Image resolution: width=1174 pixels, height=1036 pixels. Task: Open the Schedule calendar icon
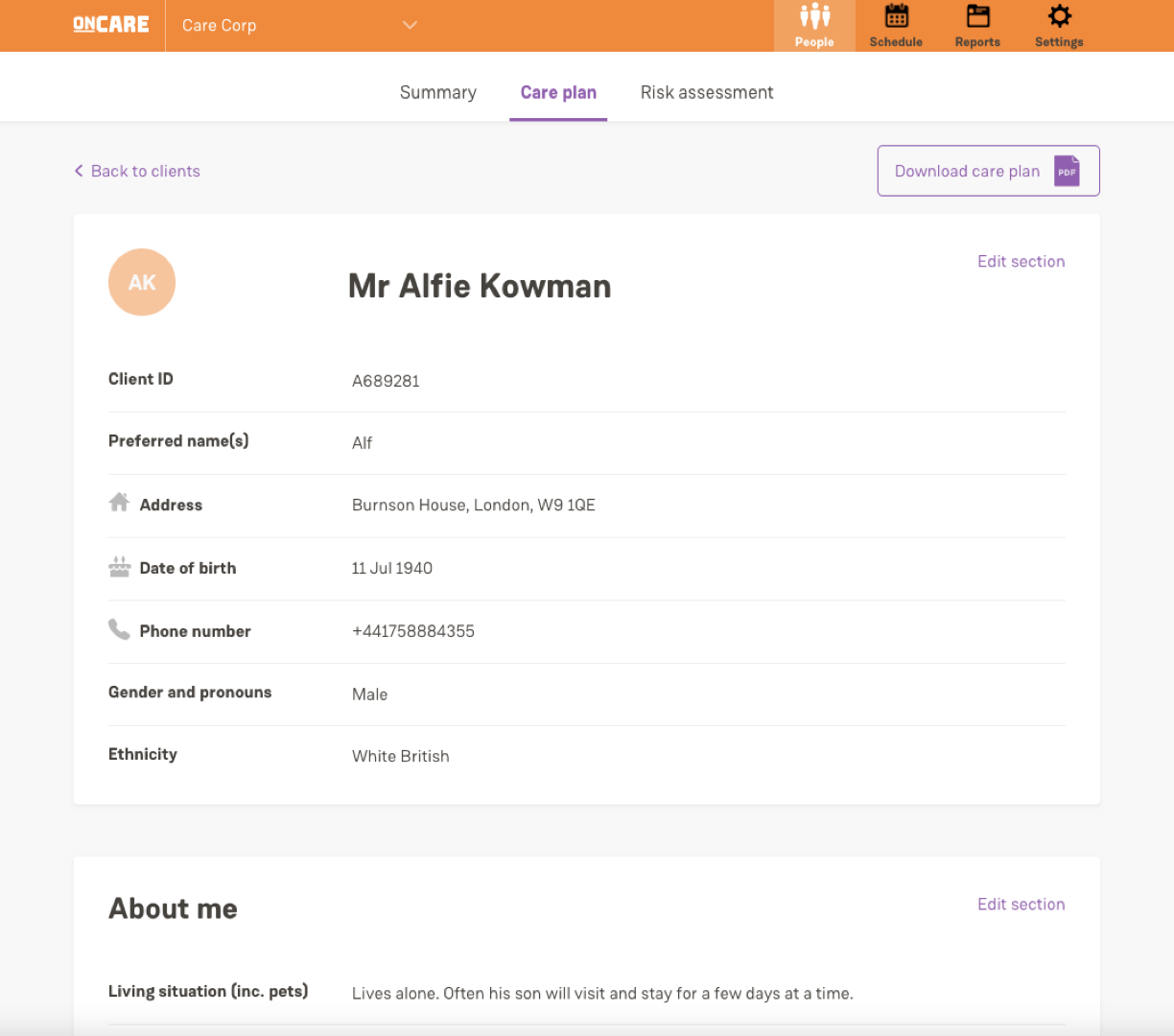point(896,17)
